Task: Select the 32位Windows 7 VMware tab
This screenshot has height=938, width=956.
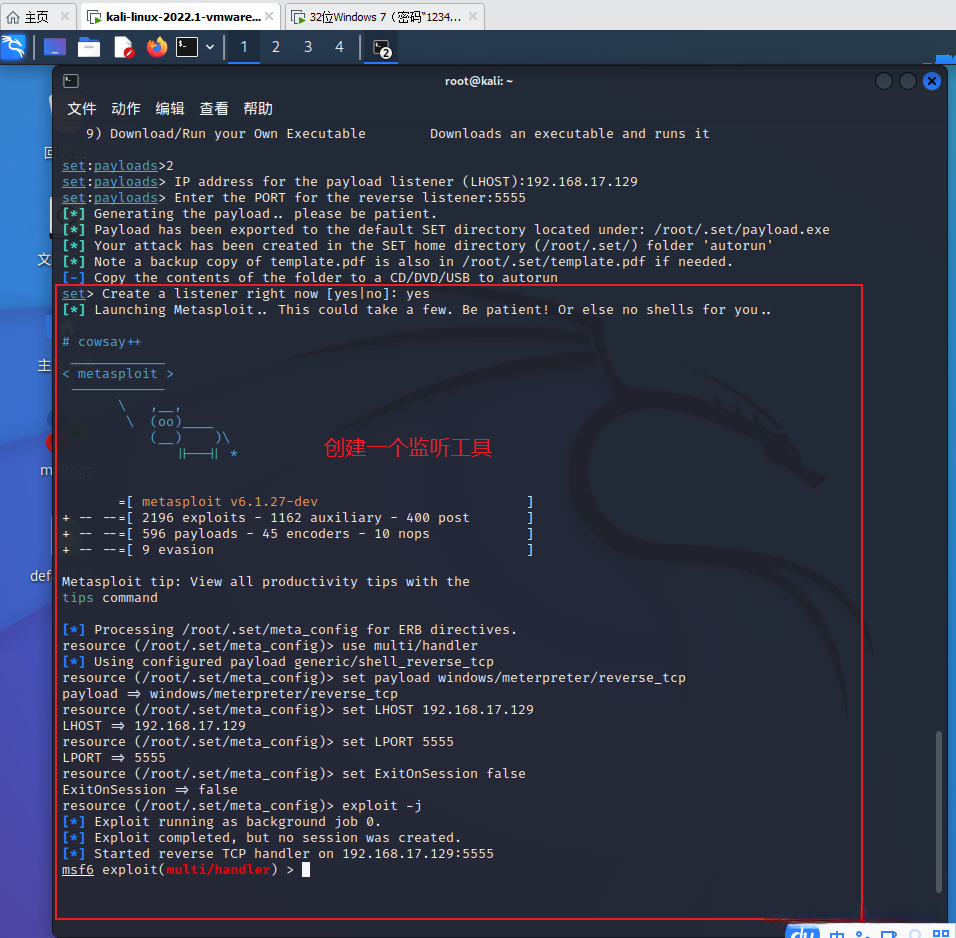Action: click(x=385, y=16)
